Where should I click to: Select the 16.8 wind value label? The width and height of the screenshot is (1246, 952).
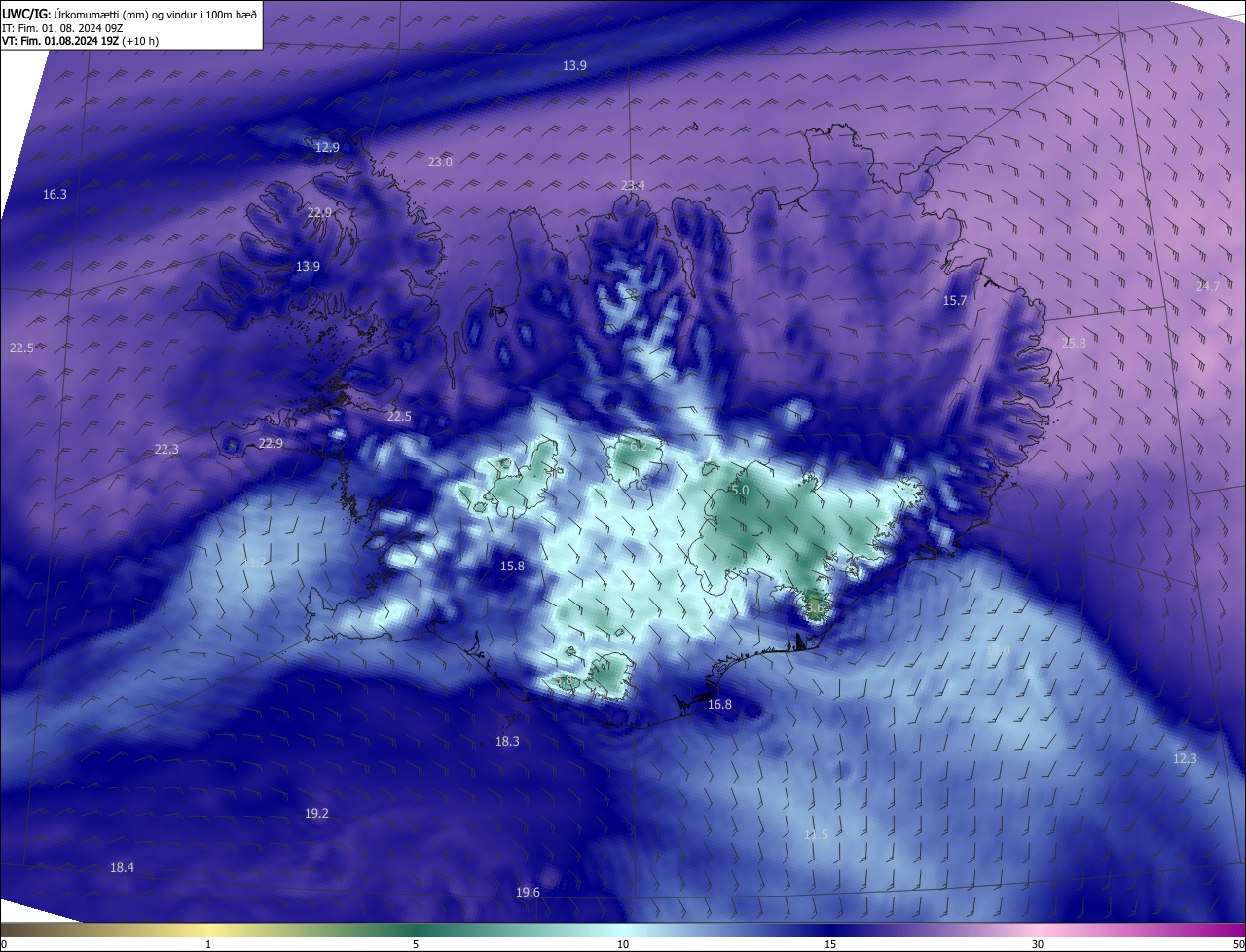click(719, 705)
